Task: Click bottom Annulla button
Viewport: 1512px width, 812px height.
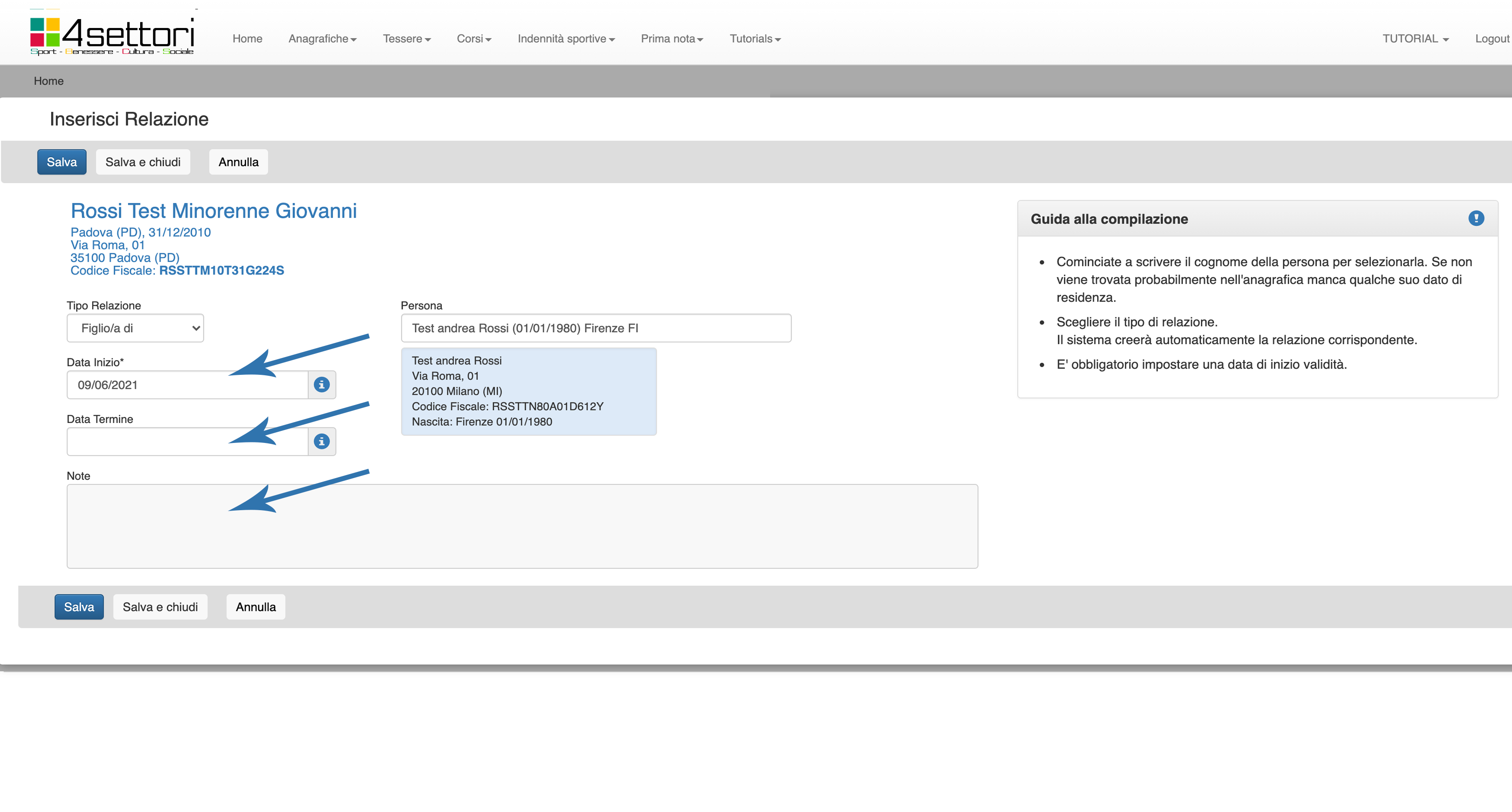Action: pyautogui.click(x=255, y=606)
